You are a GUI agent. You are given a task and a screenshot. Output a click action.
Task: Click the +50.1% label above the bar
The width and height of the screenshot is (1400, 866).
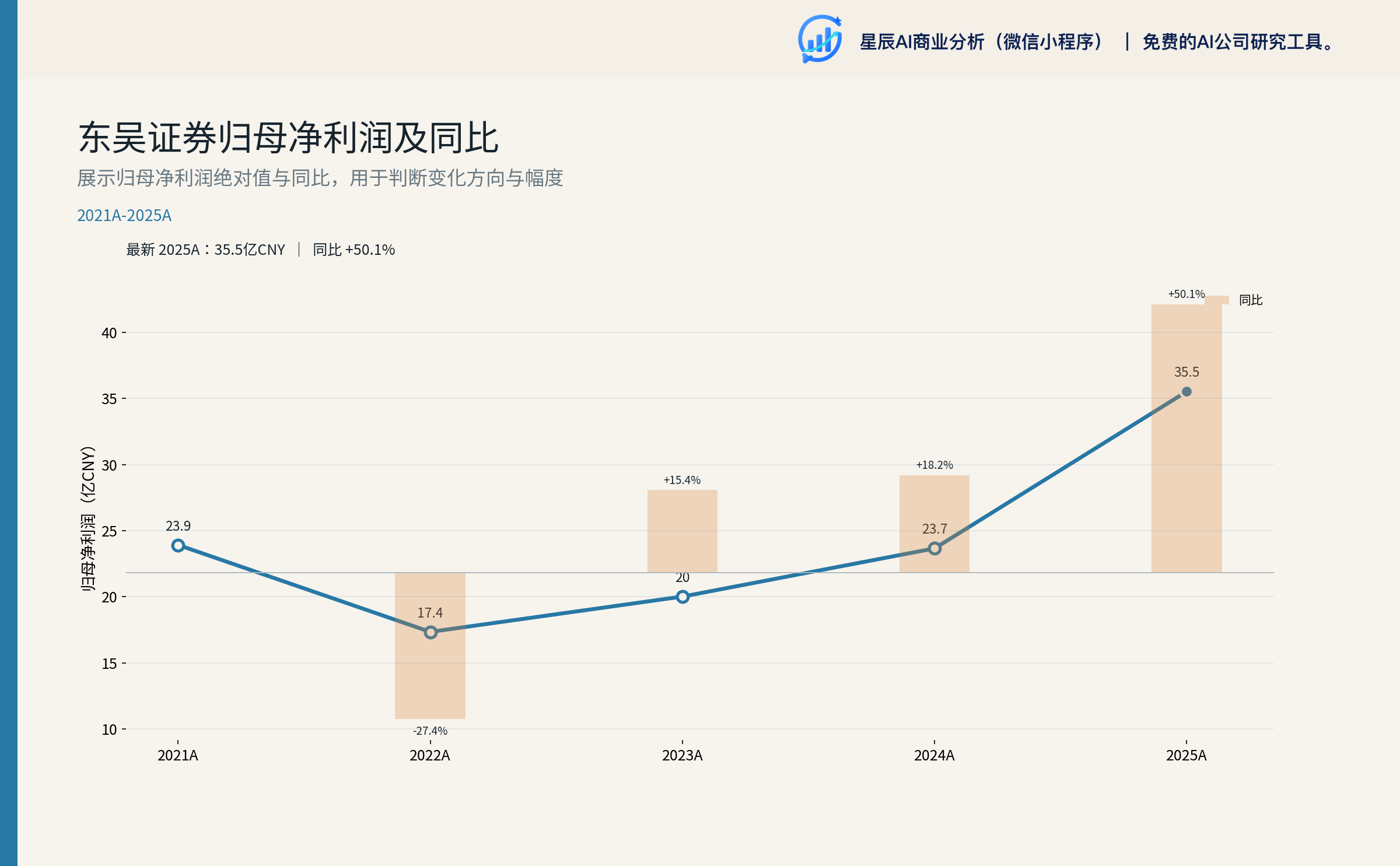(1186, 294)
